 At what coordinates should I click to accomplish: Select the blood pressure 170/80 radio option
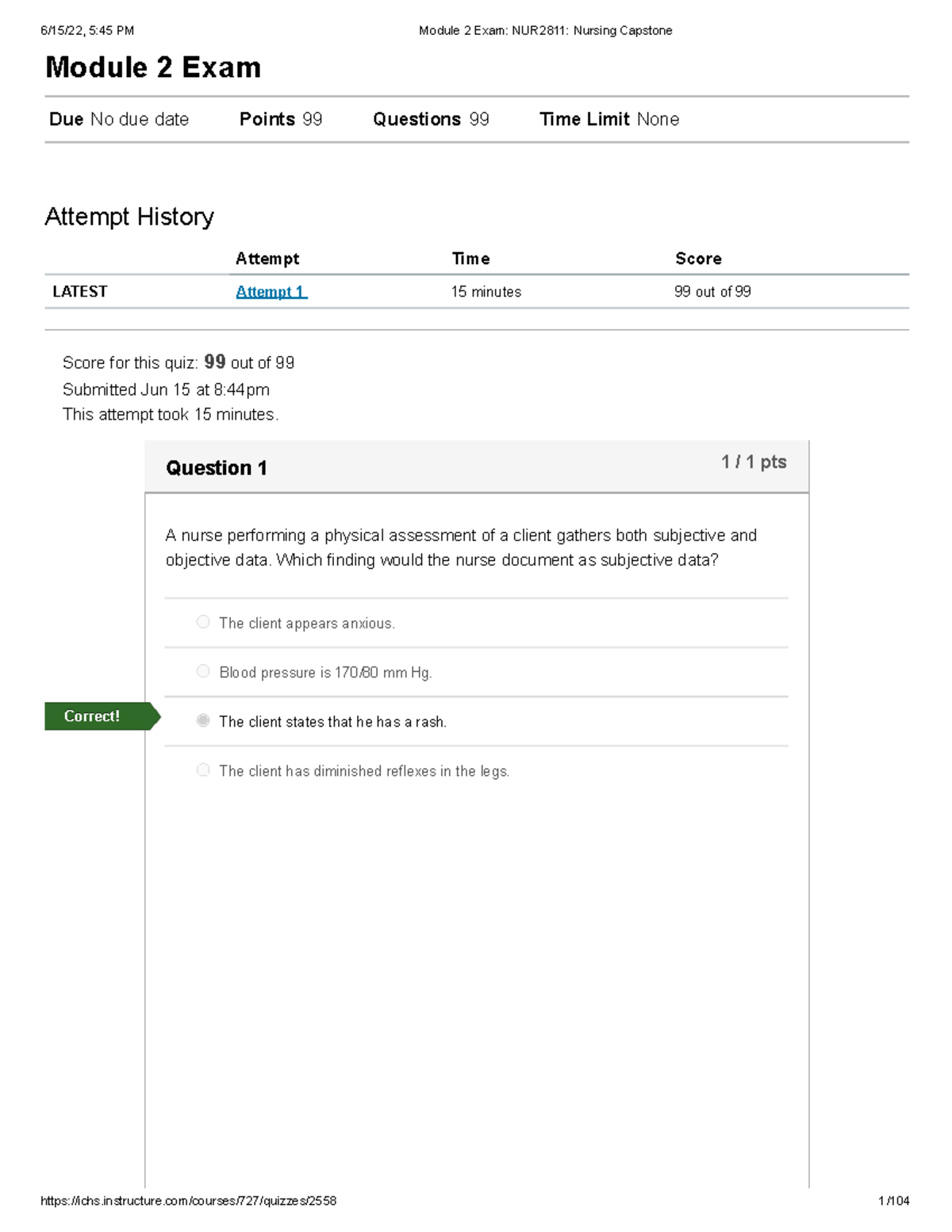click(x=203, y=671)
